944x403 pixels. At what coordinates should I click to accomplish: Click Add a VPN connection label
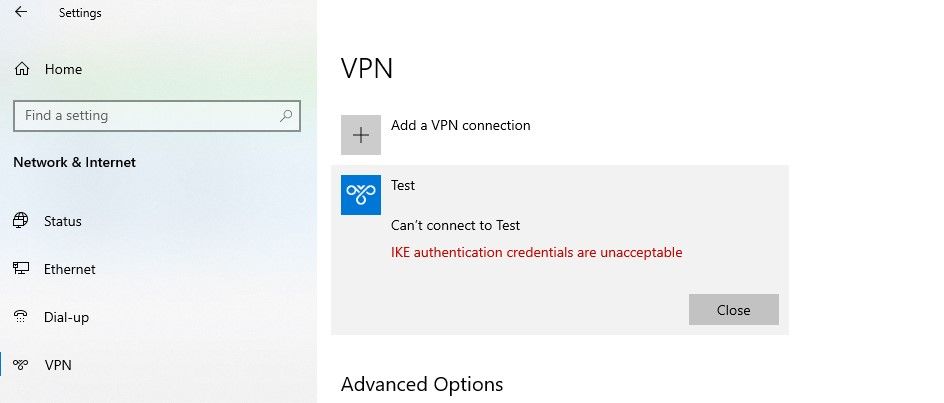[x=460, y=126]
